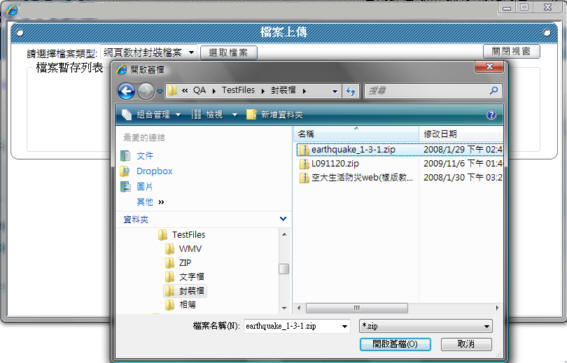This screenshot has height=363, width=567.
Task: Click the earthquake_1-3-1.zip file icon
Action: (304, 150)
